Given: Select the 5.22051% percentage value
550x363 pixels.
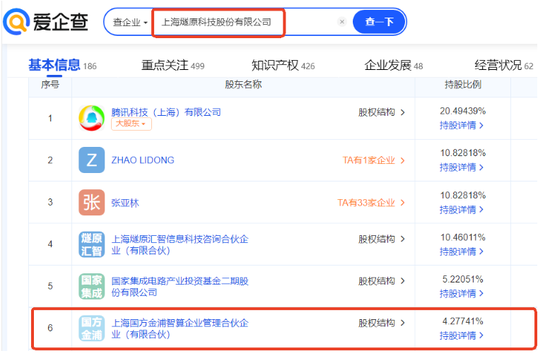Looking at the screenshot, I should point(463,280).
